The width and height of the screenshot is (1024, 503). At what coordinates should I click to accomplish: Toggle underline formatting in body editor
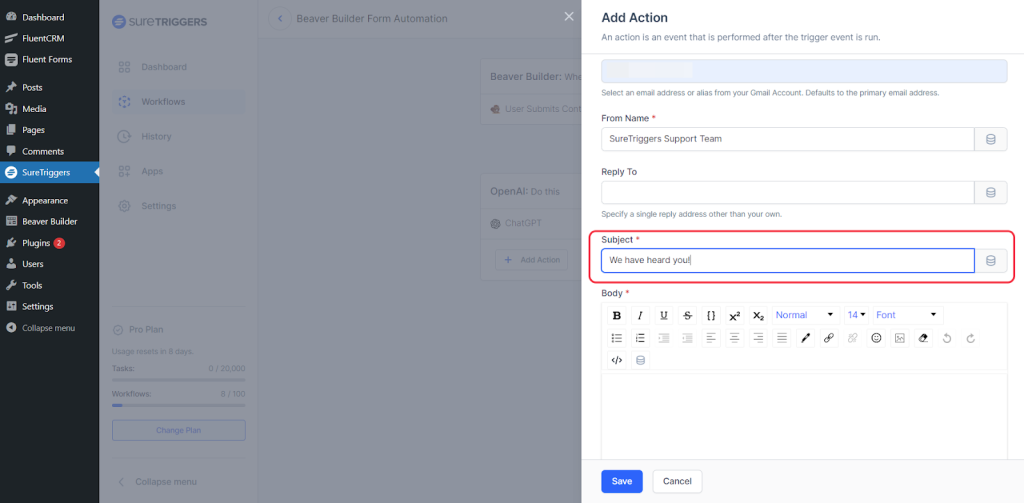tap(664, 315)
